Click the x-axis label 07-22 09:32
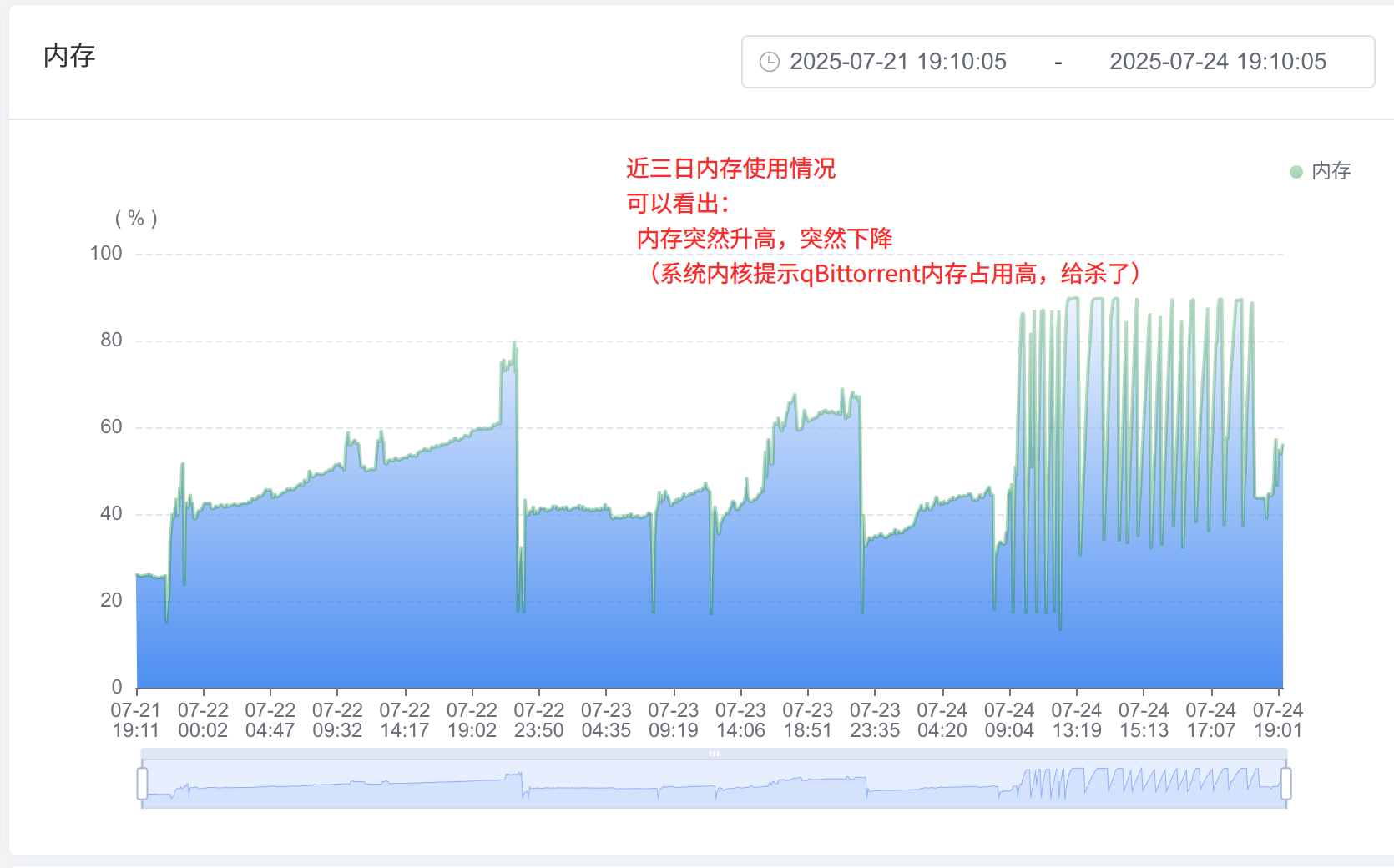The width and height of the screenshot is (1394, 868). (337, 720)
